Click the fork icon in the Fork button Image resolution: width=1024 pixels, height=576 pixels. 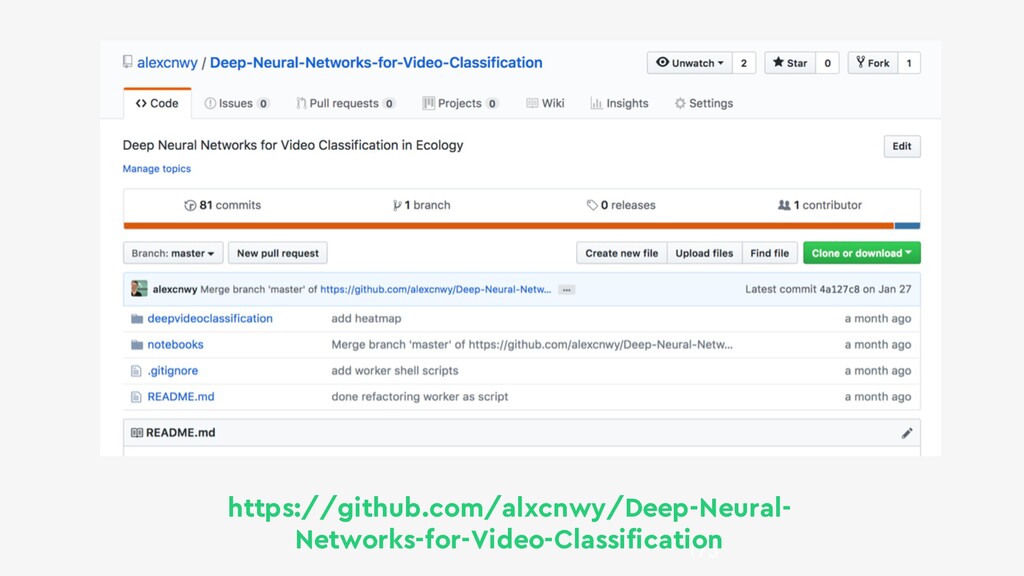861,62
